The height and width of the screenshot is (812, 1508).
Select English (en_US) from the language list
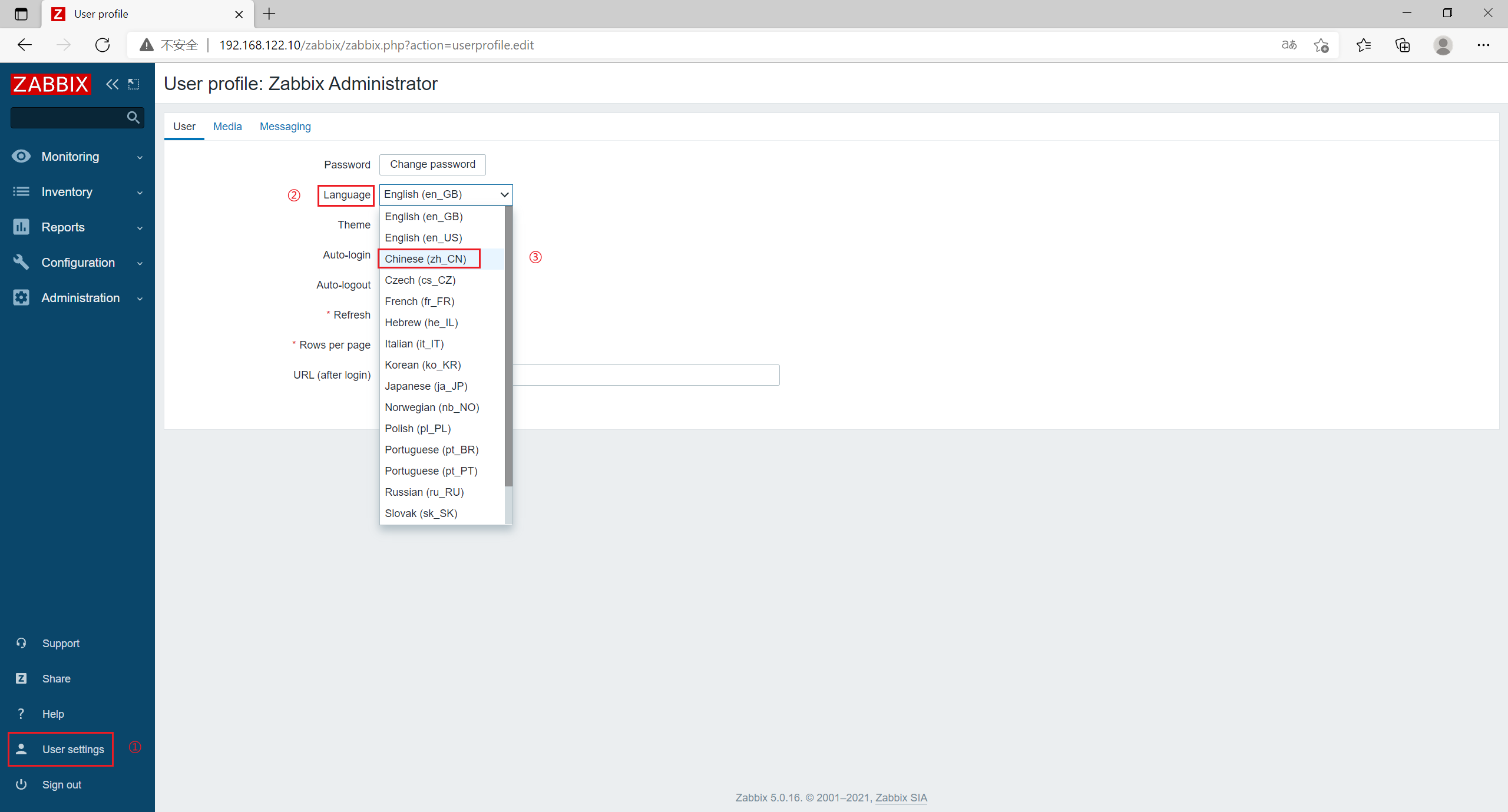click(442, 238)
